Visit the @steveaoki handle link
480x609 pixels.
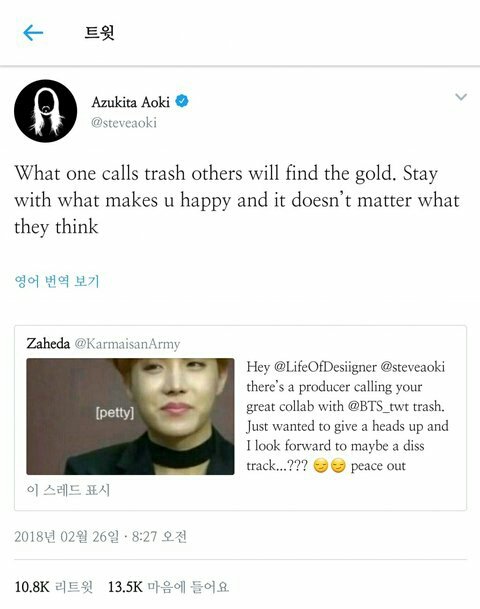tap(124, 123)
